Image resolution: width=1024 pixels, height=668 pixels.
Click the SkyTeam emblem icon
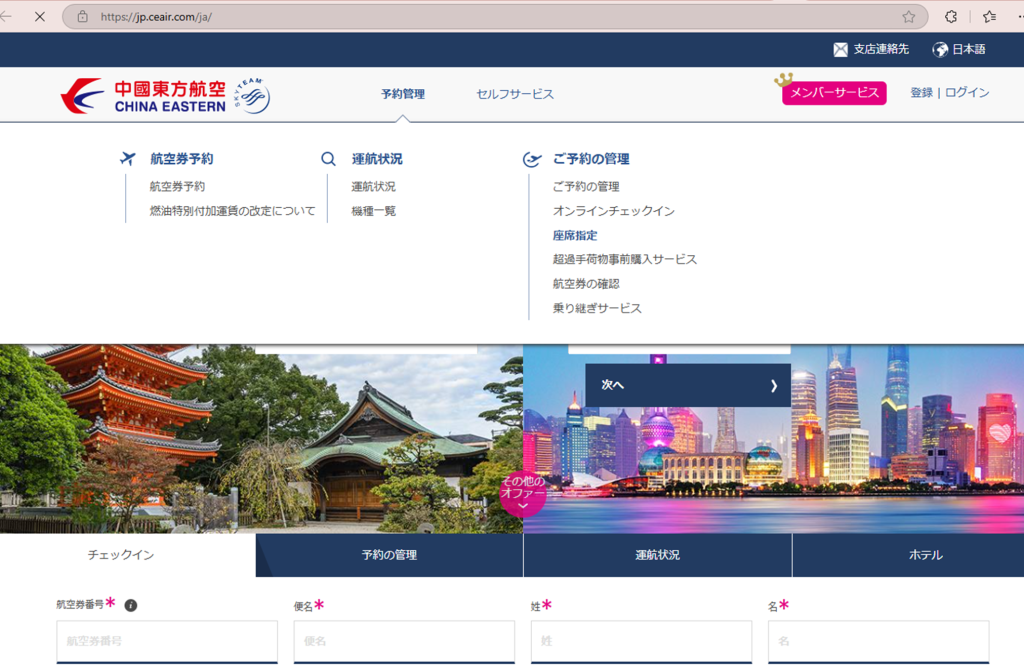pyautogui.click(x=252, y=96)
